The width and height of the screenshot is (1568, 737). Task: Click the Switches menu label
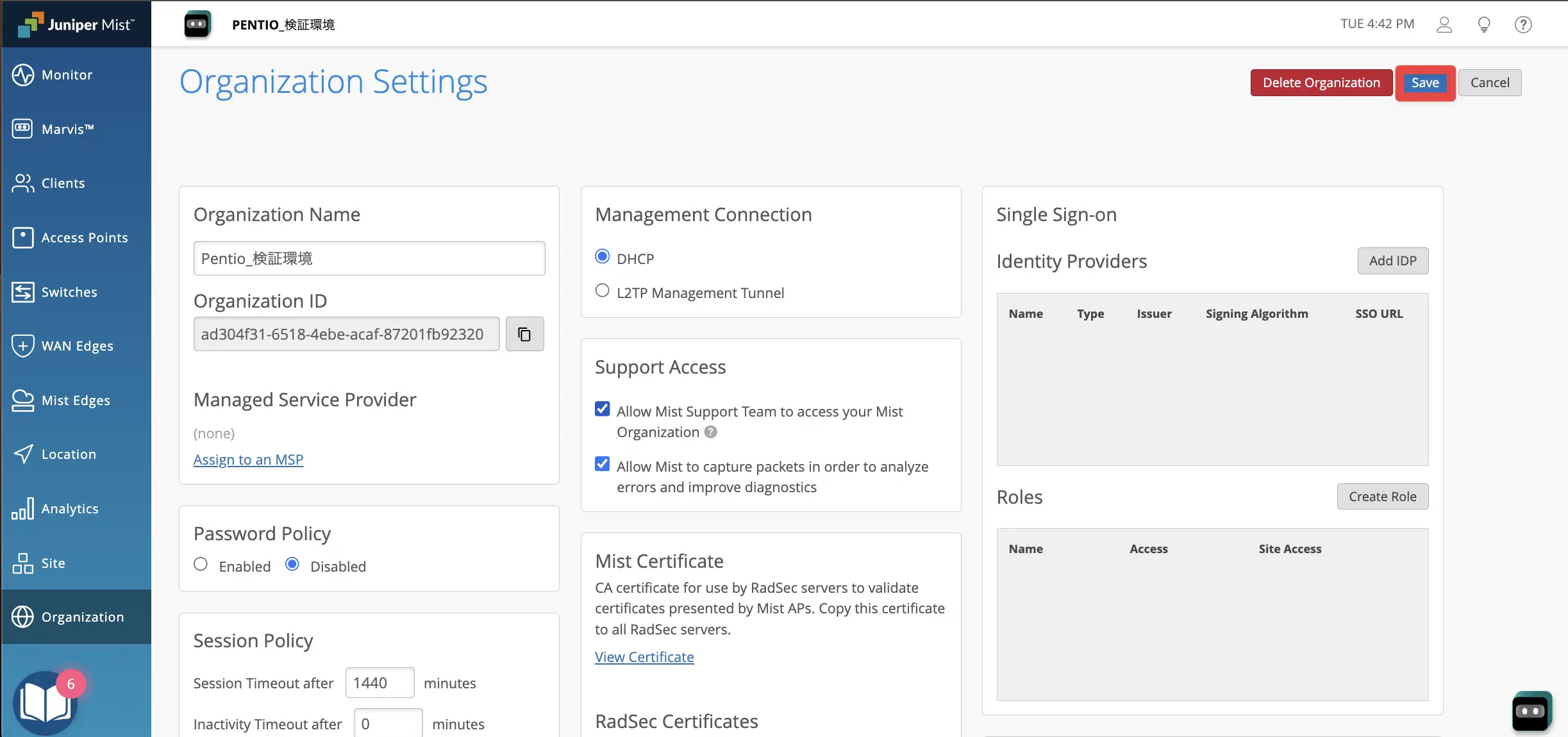pos(69,292)
